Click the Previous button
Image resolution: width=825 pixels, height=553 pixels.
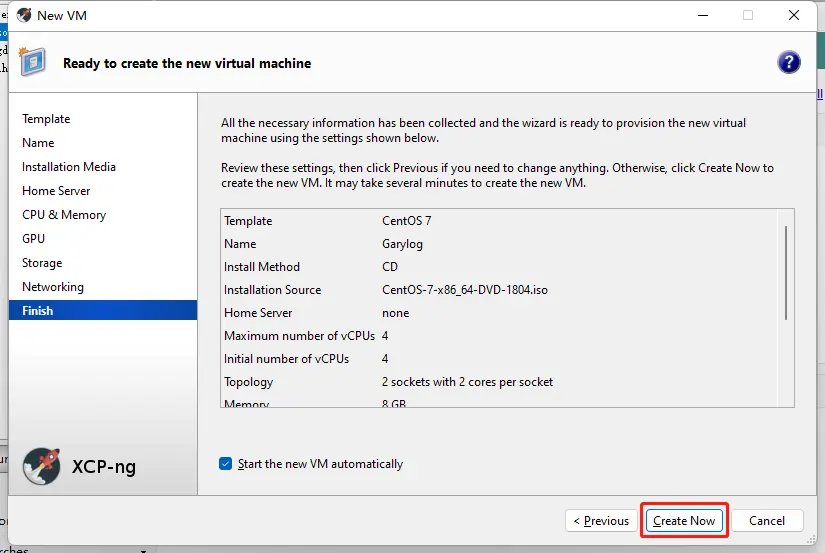coord(601,520)
